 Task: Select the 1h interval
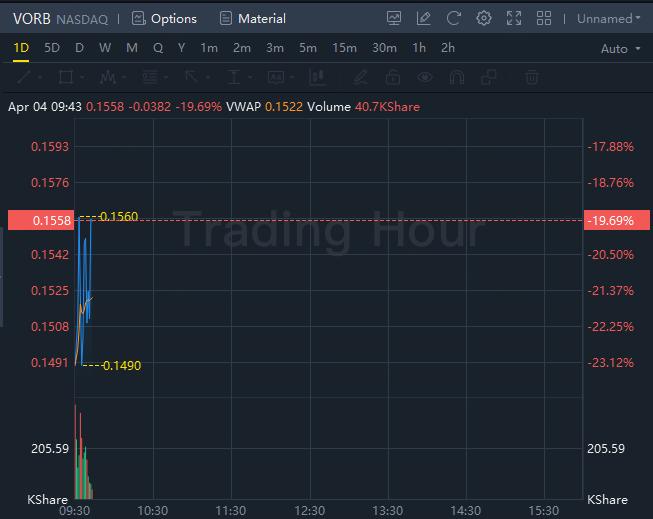(419, 48)
